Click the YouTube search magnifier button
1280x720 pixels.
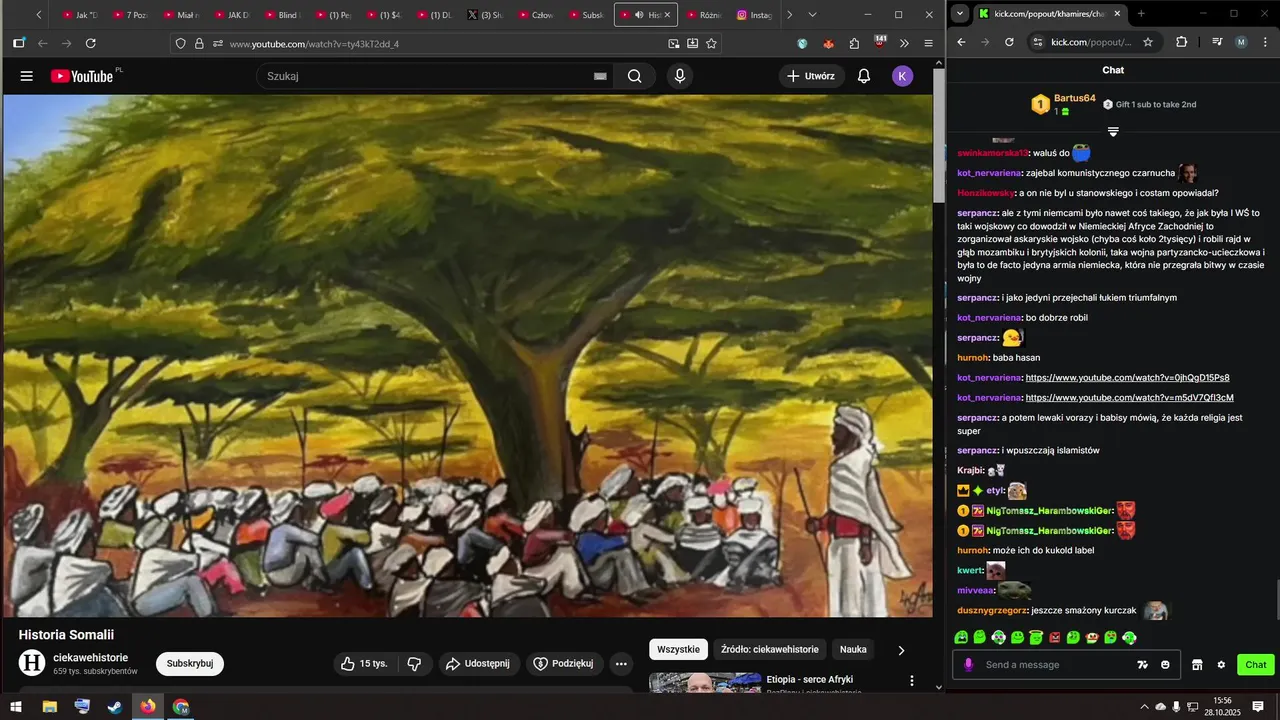coord(635,76)
